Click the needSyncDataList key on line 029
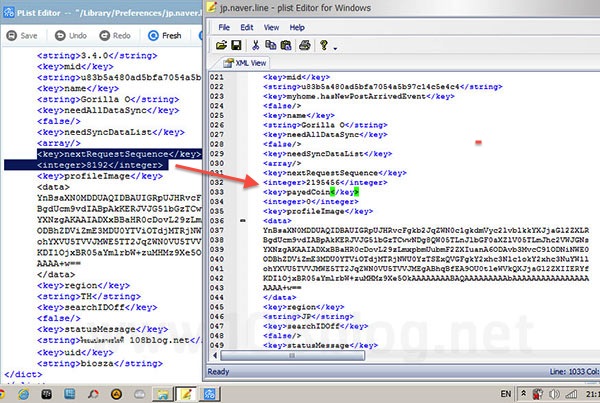600x403 pixels. point(328,154)
